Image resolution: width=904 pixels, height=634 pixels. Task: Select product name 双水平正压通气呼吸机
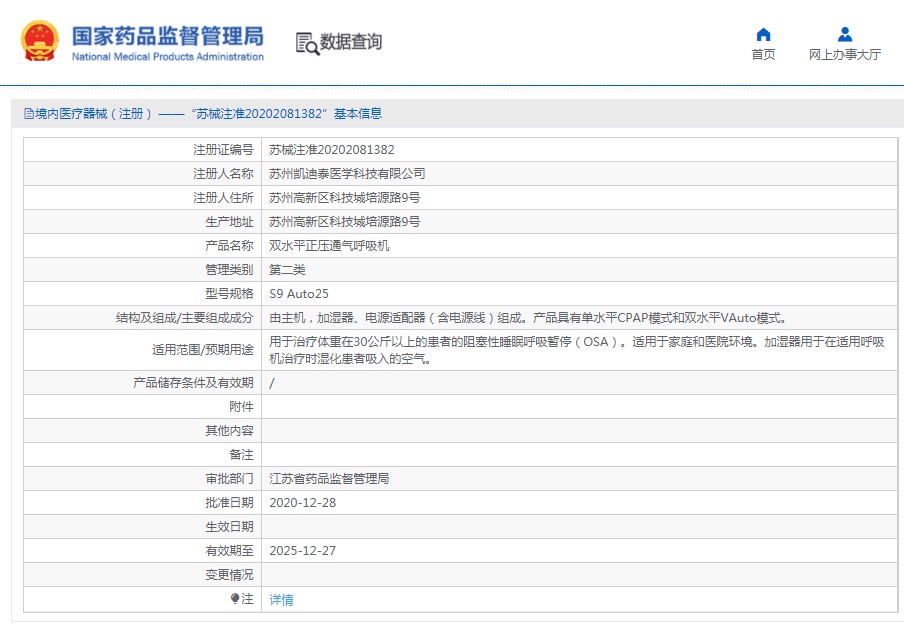[329, 246]
